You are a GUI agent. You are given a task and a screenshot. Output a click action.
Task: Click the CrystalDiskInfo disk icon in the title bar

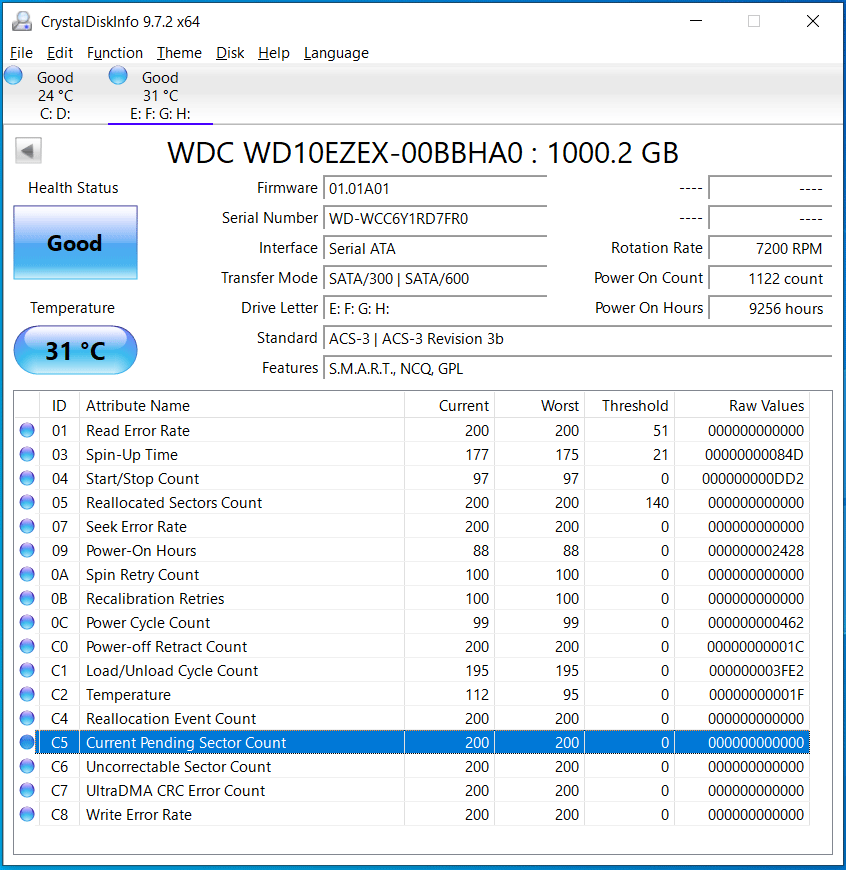(21, 20)
